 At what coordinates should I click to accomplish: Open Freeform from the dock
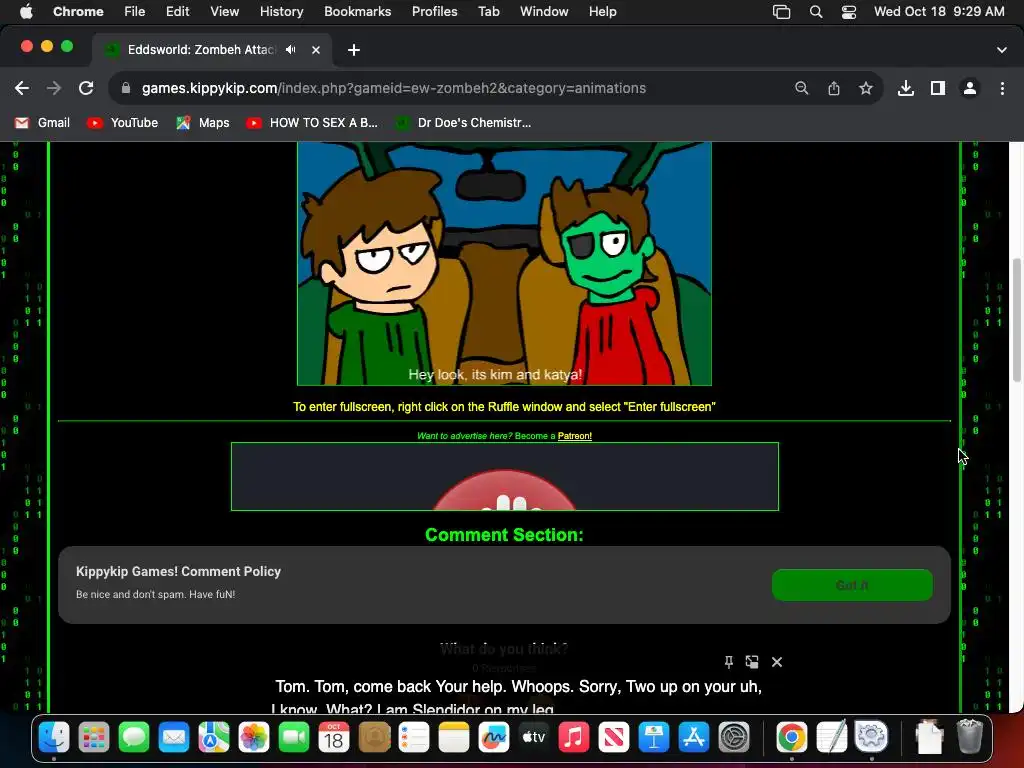click(x=494, y=737)
